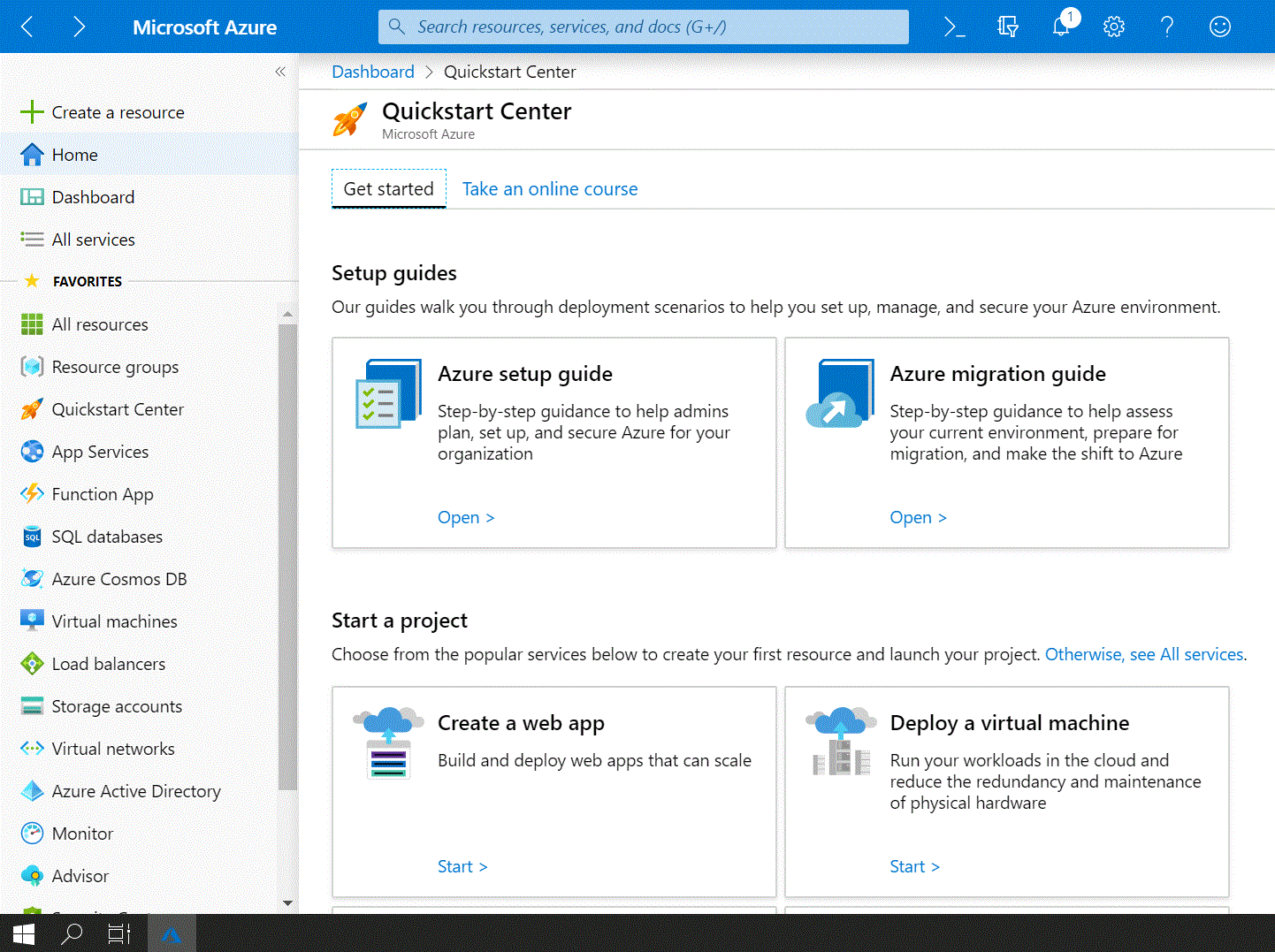Switch to Take an online course tab

point(550,189)
